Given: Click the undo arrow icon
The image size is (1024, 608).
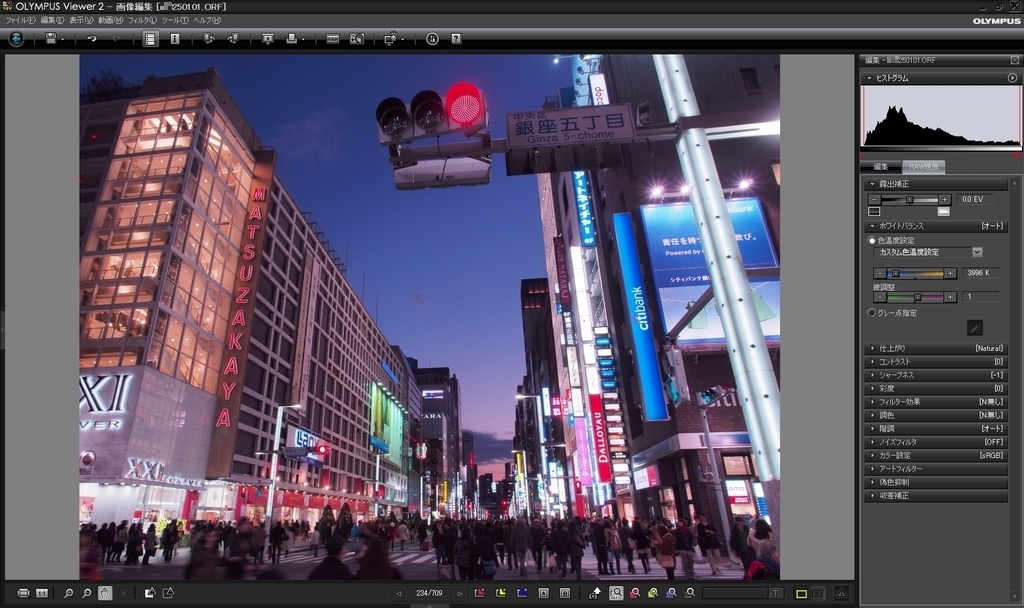Looking at the screenshot, I should pyautogui.click(x=92, y=39).
